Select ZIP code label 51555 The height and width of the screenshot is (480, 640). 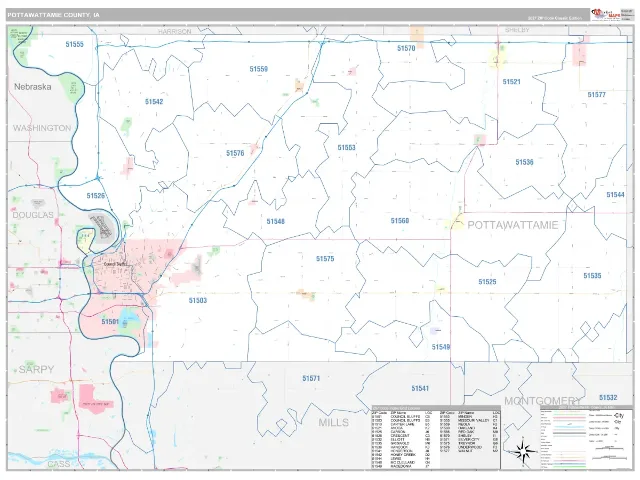tap(75, 44)
